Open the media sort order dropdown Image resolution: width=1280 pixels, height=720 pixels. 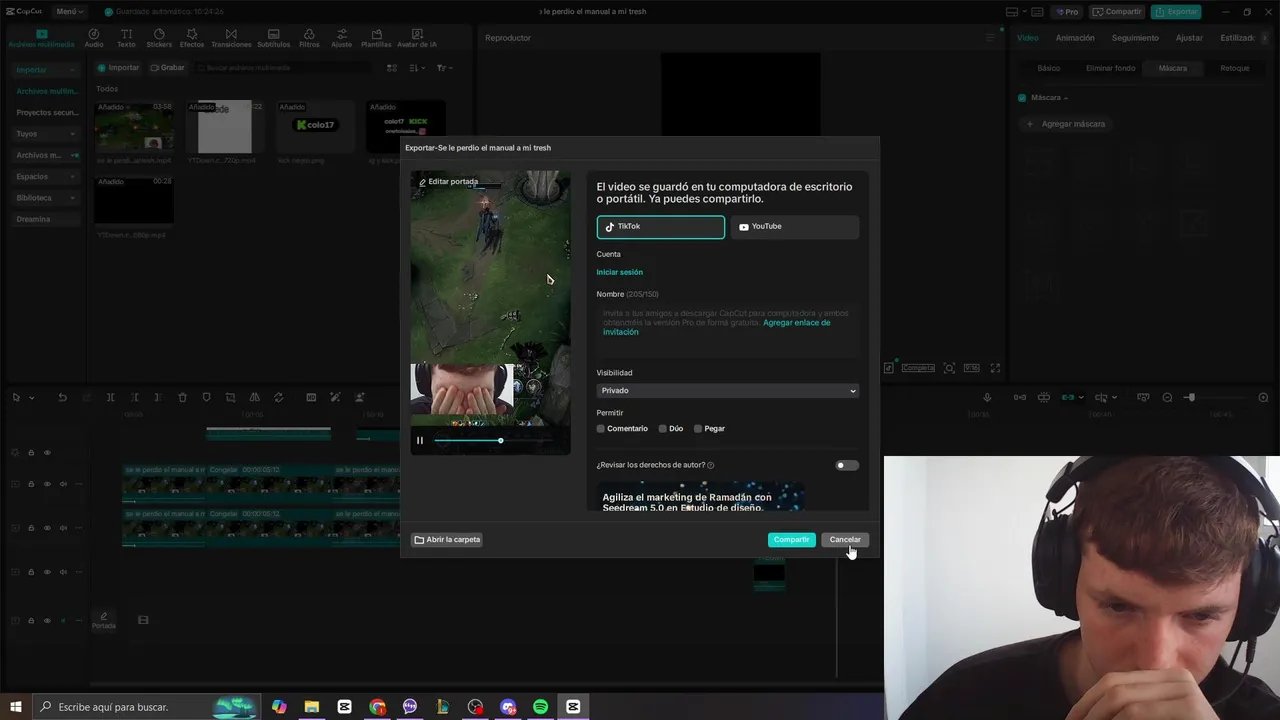pyautogui.click(x=417, y=68)
